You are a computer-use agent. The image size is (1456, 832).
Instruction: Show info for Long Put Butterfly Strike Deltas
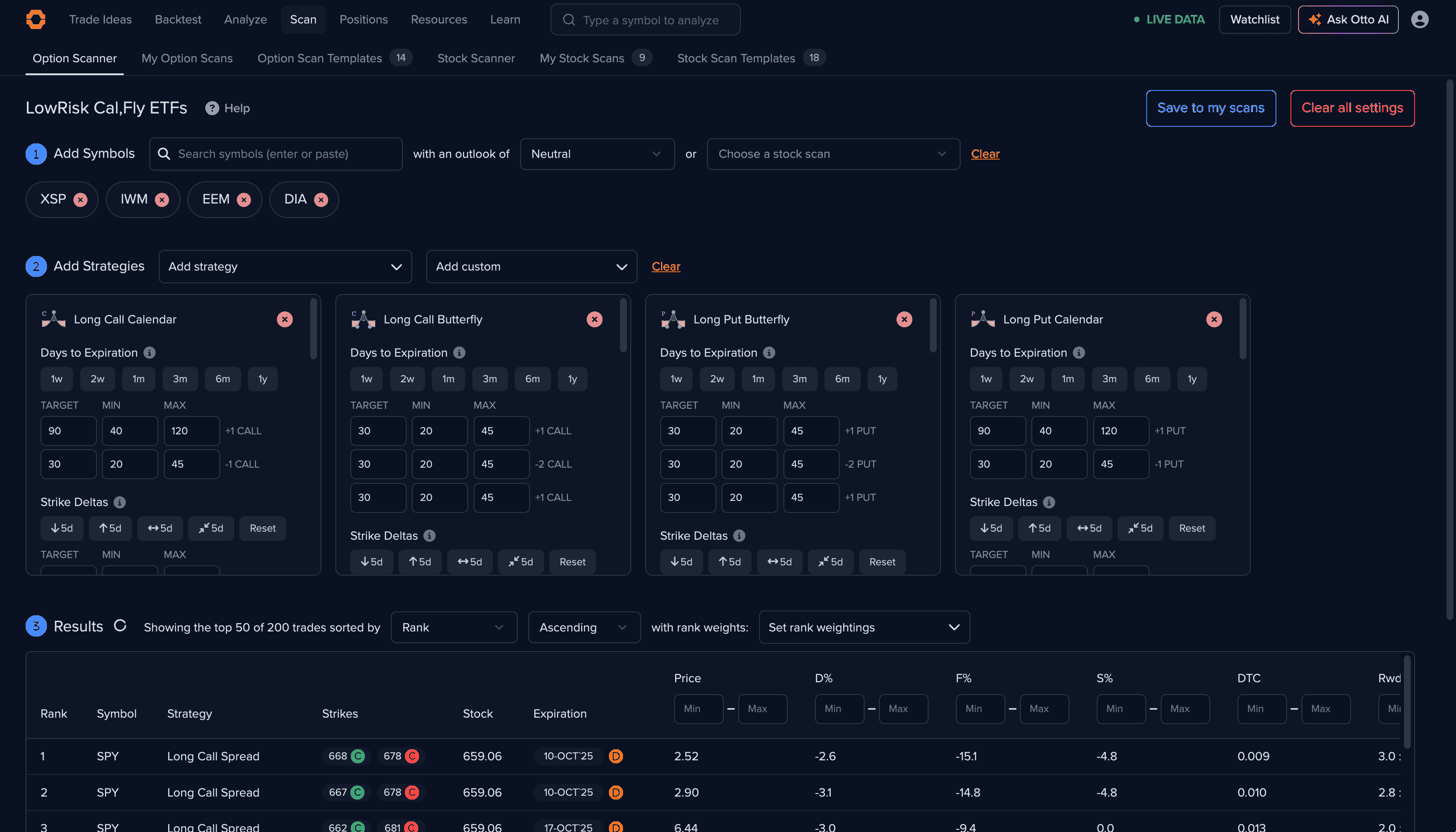[x=739, y=535]
